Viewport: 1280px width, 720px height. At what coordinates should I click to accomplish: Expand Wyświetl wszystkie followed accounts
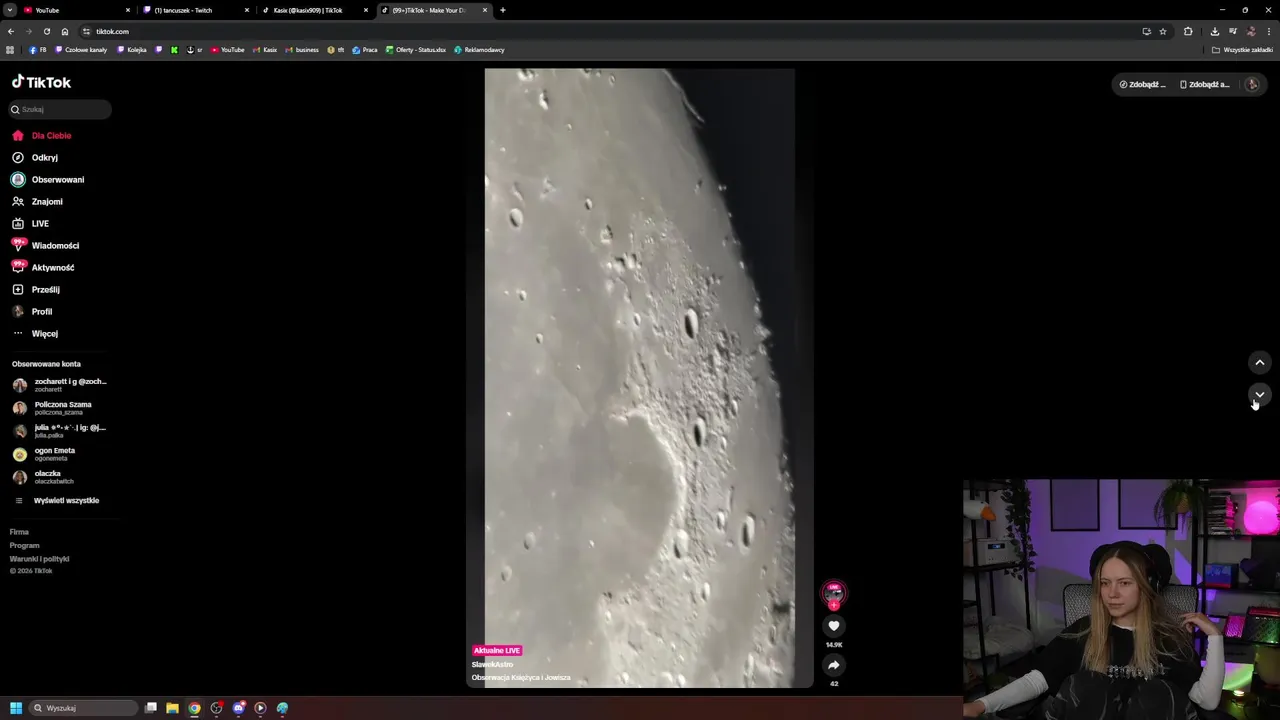(57, 500)
